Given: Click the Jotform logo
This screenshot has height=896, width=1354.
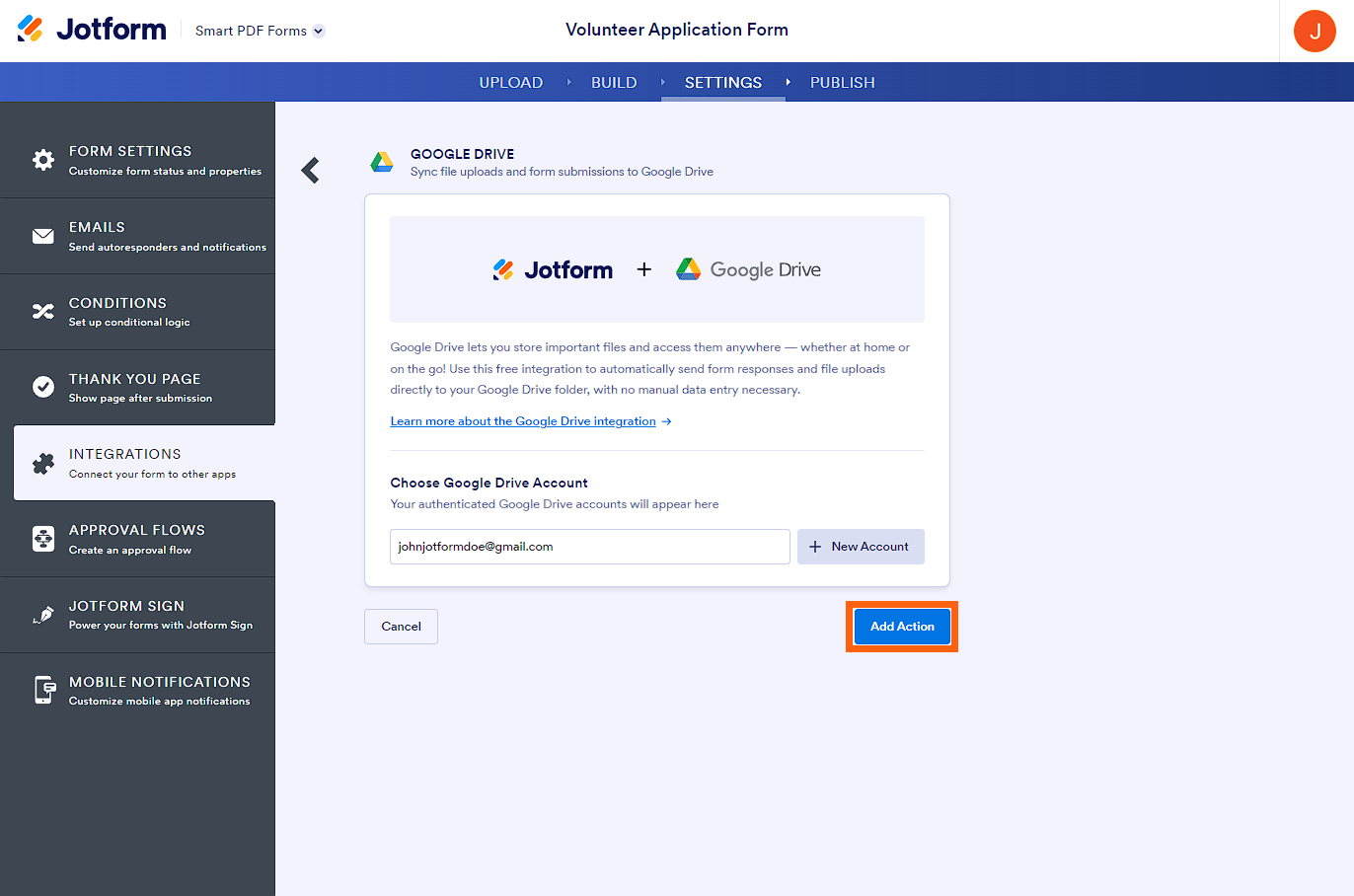Looking at the screenshot, I should 91,29.
